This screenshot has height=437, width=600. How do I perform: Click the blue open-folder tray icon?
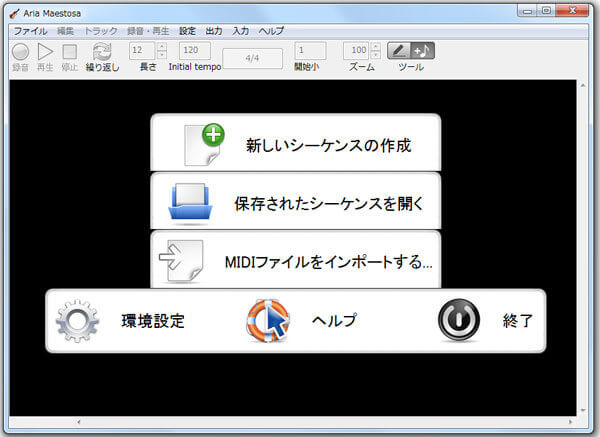pyautogui.click(x=191, y=203)
